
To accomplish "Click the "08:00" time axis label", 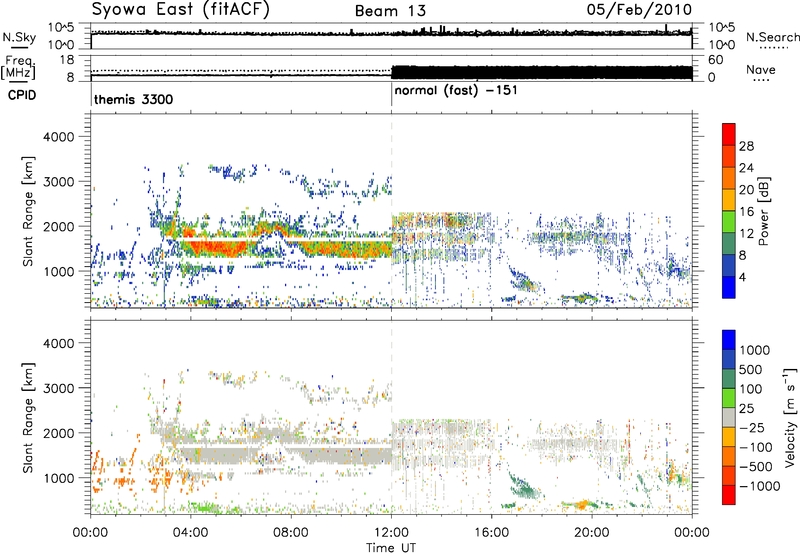I will tap(291, 533).
